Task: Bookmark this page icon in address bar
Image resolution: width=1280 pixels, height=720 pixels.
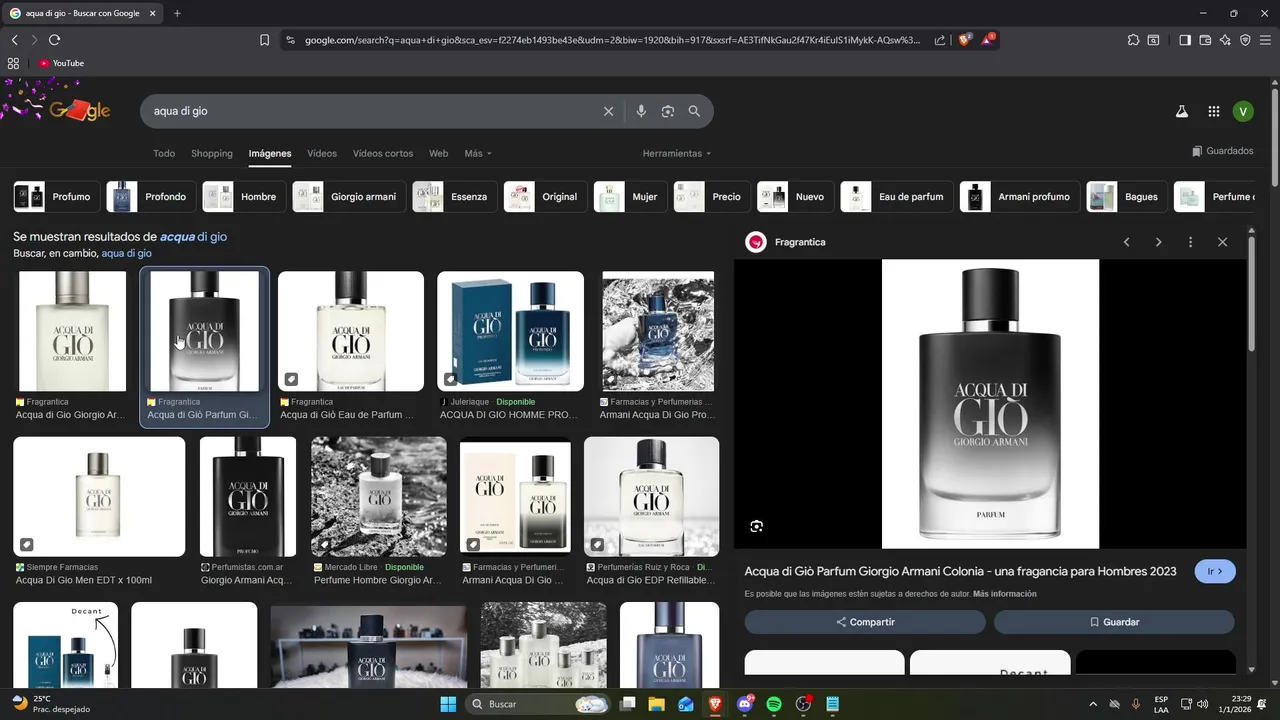Action: point(264,40)
